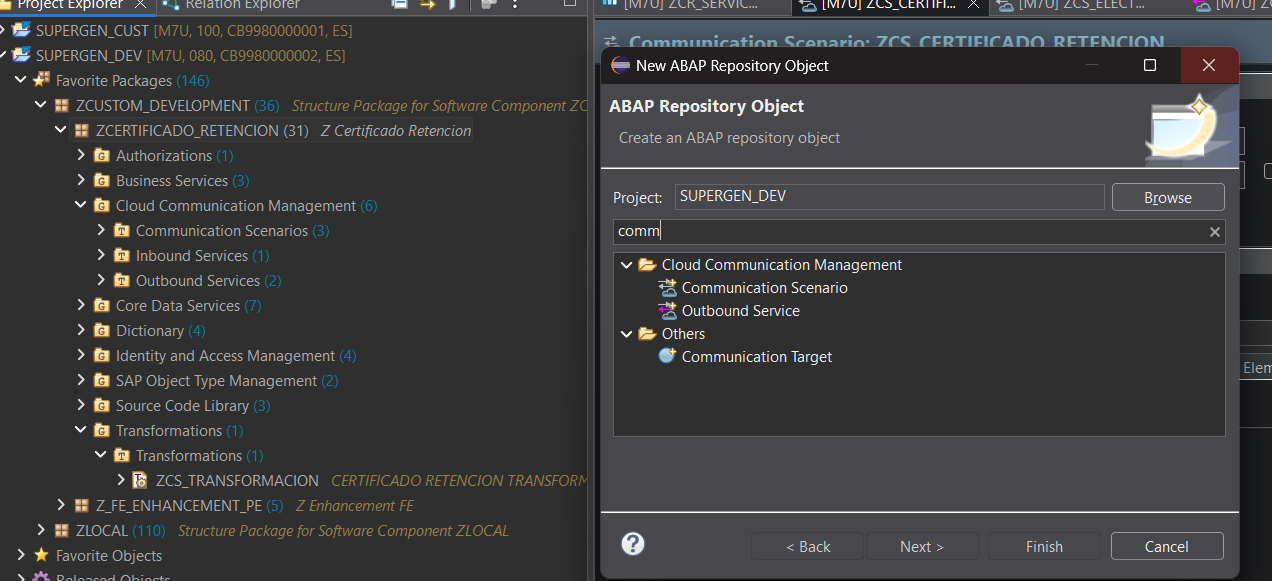Expand the Dictionary package node

pos(80,330)
